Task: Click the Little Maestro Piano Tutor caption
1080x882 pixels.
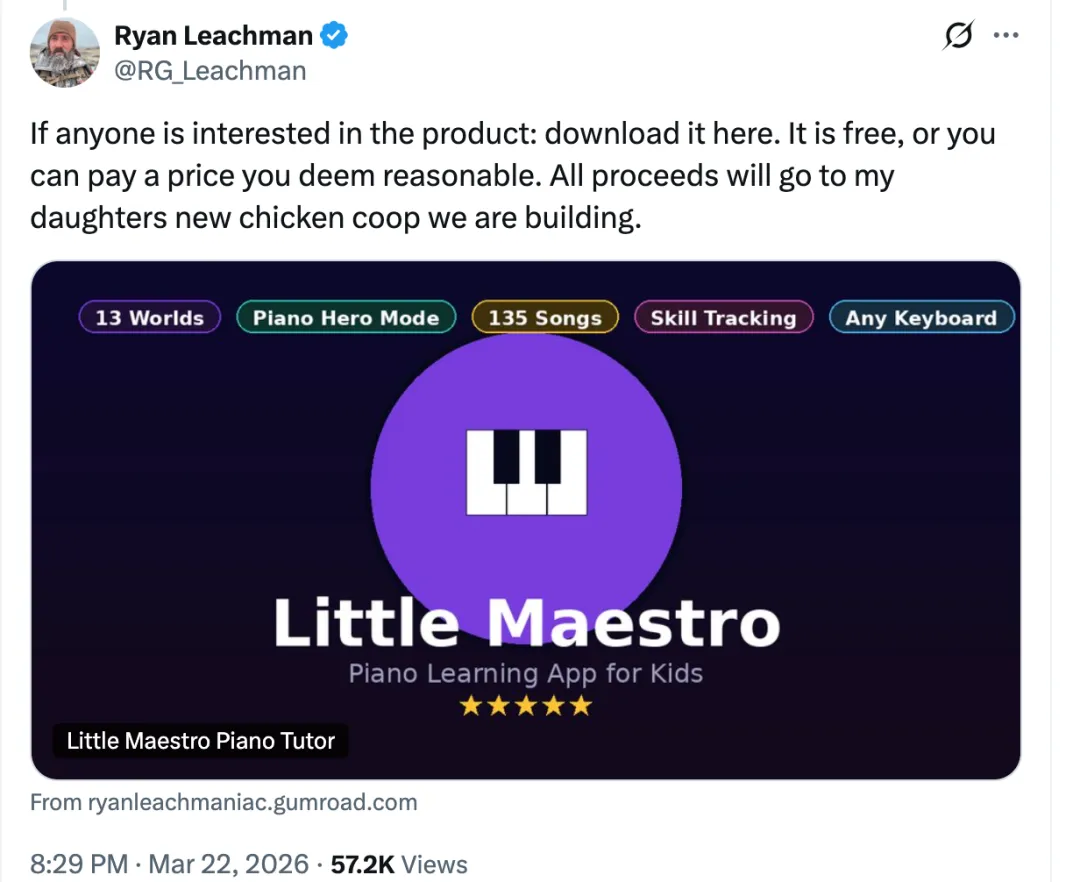Action: (200, 741)
